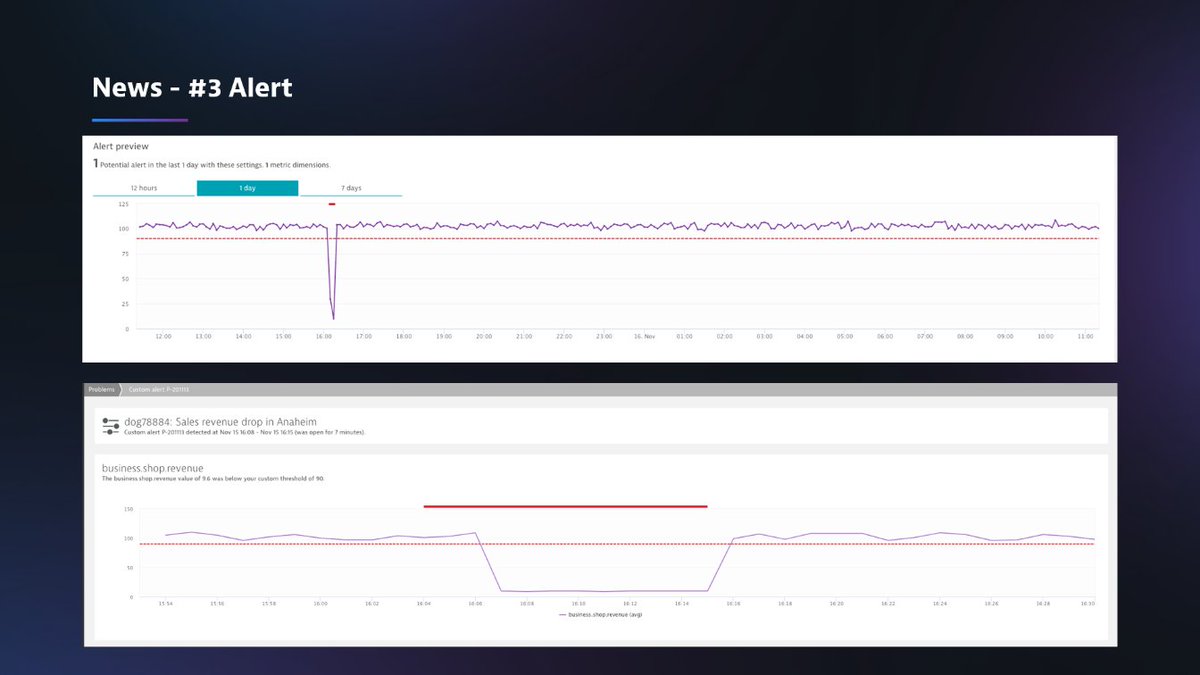This screenshot has width=1200, height=675.
Task: Switch to the 12 hours tab
Action: click(x=143, y=187)
